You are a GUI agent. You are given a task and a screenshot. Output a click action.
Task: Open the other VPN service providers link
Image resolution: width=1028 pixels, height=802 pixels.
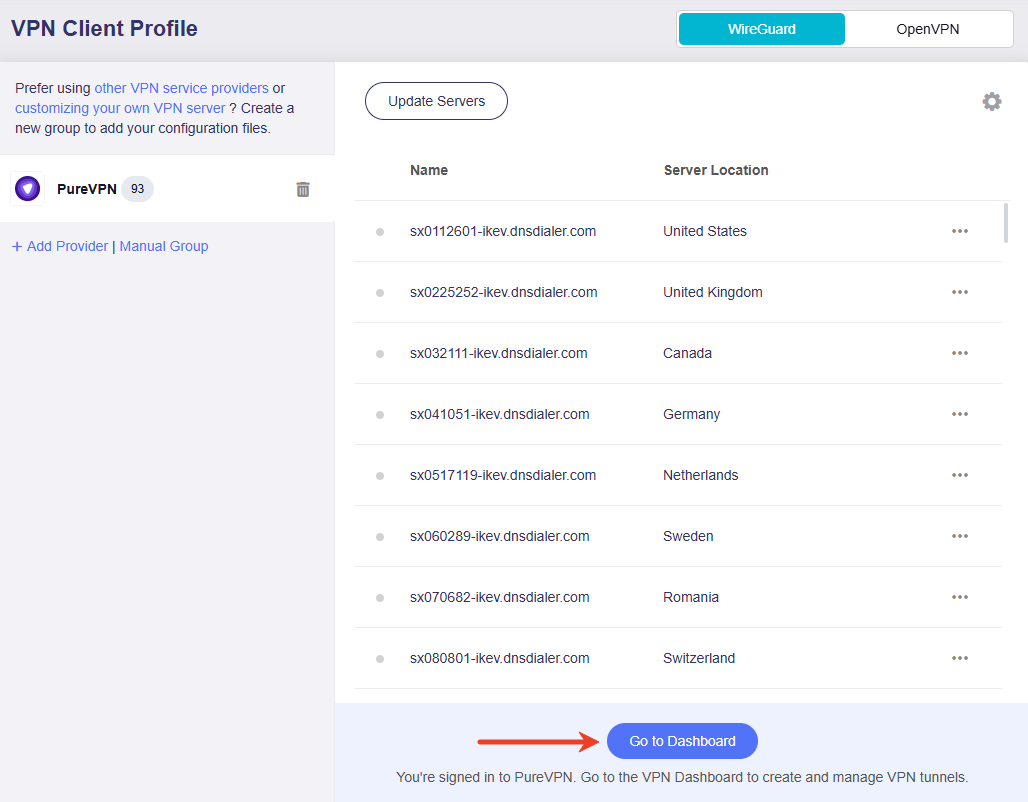(181, 88)
